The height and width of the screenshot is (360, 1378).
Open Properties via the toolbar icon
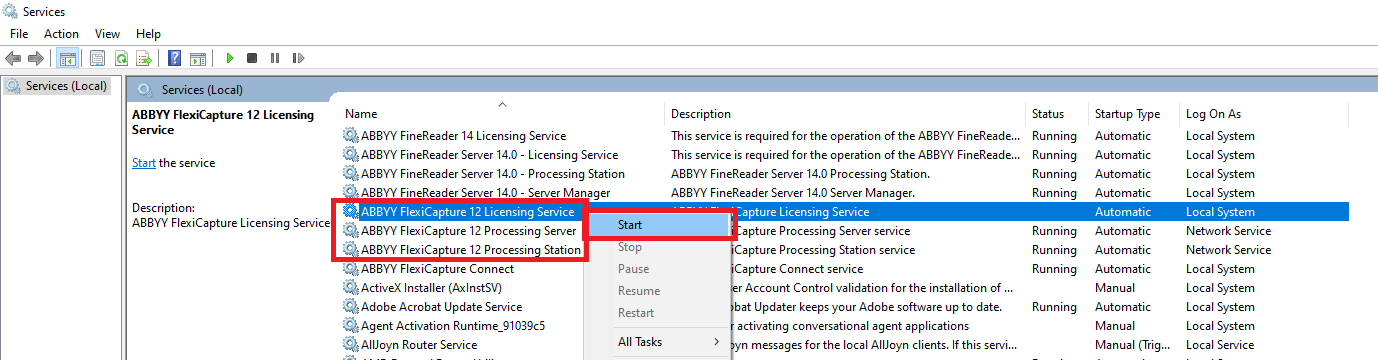(x=97, y=59)
